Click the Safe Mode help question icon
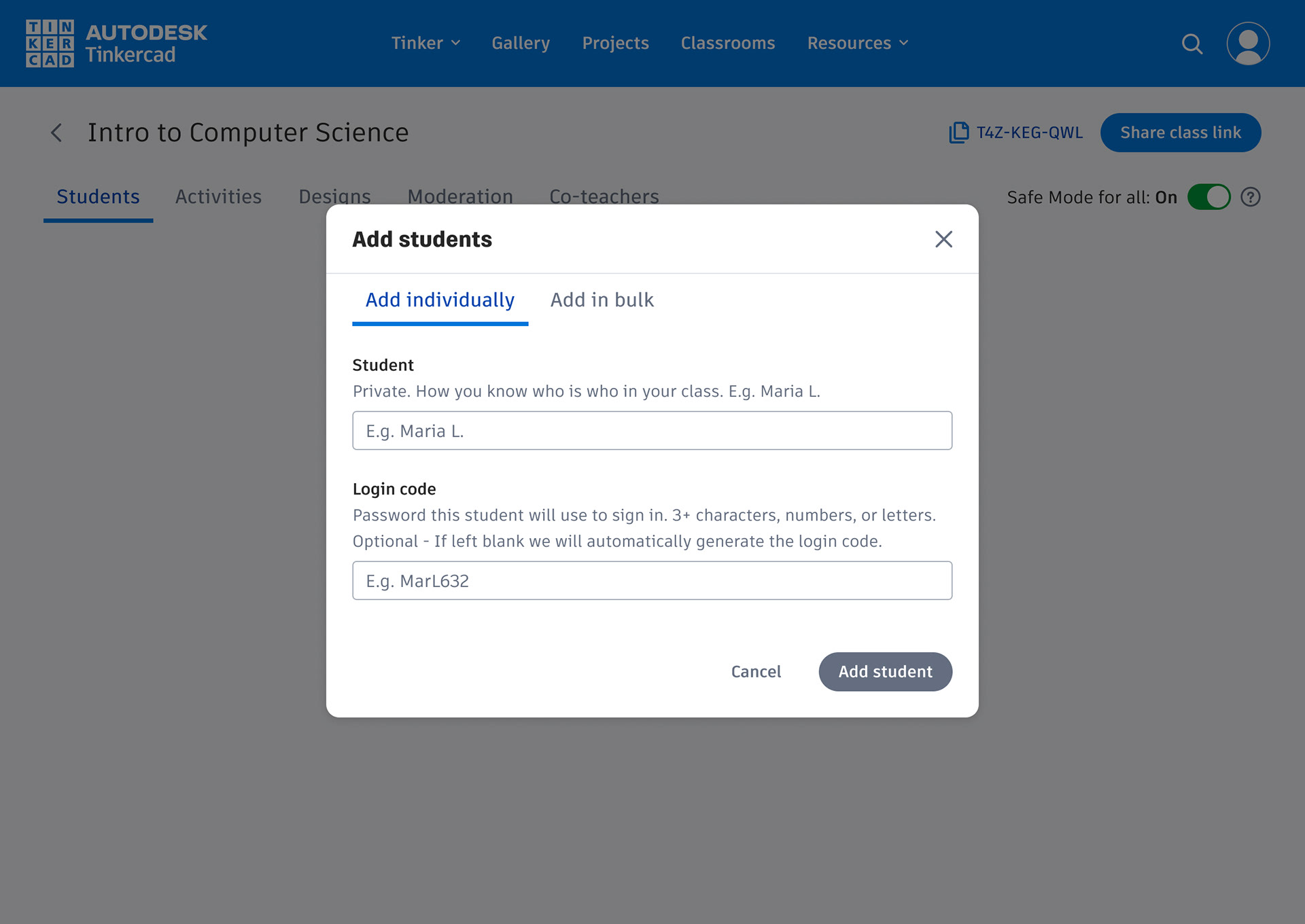Image resolution: width=1305 pixels, height=924 pixels. pos(1250,197)
